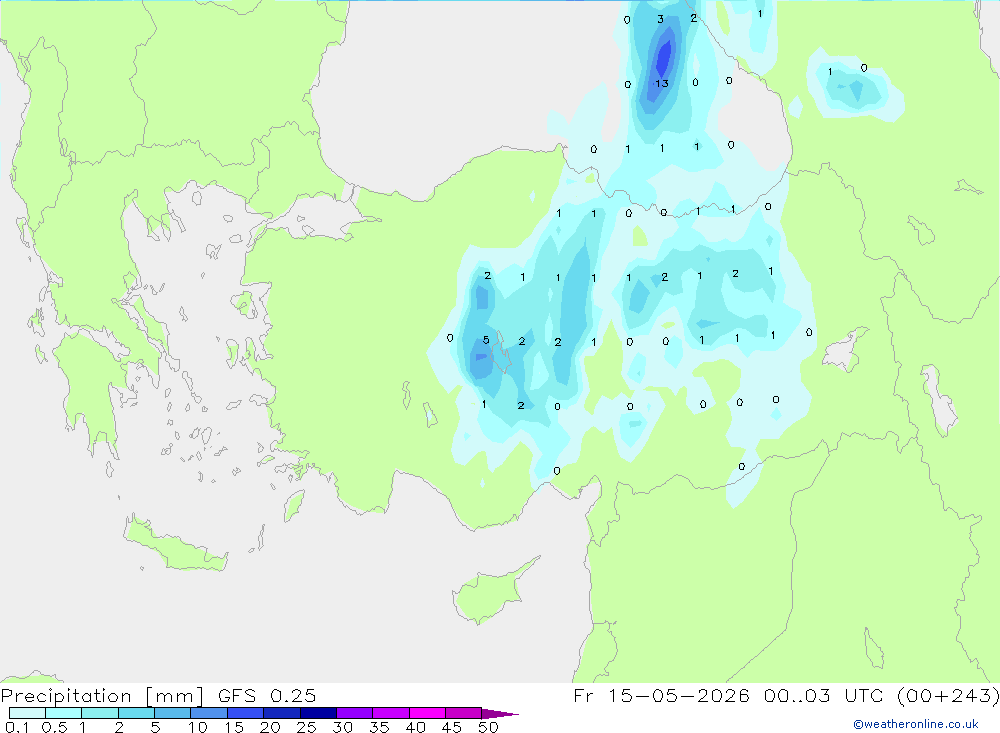1000x733 pixels.
Task: Click the Precipitation [mm] title text
Action: pyautogui.click(x=102, y=696)
